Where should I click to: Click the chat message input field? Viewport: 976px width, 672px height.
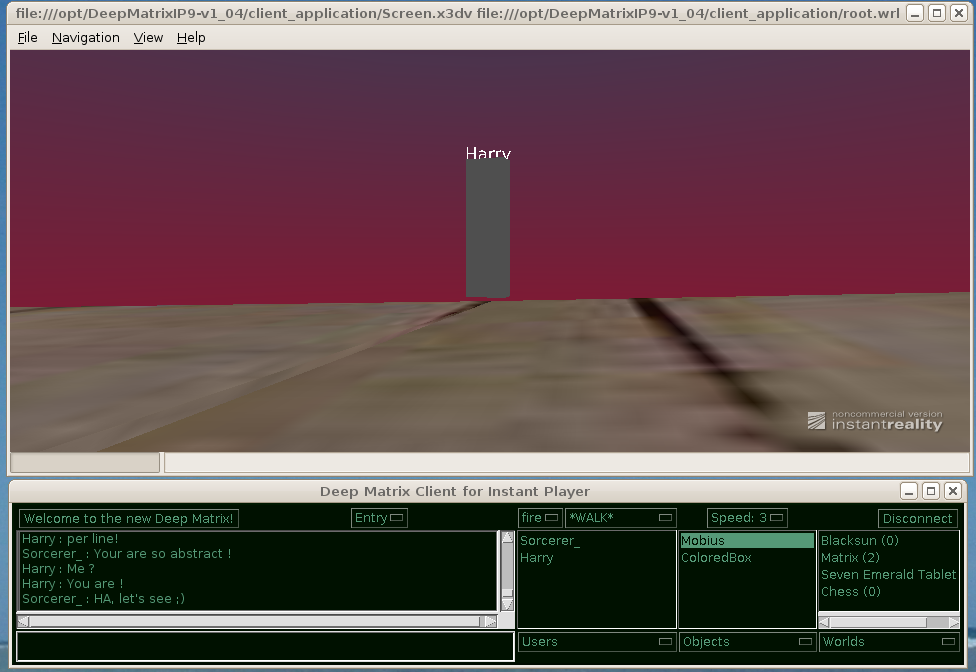[265, 646]
